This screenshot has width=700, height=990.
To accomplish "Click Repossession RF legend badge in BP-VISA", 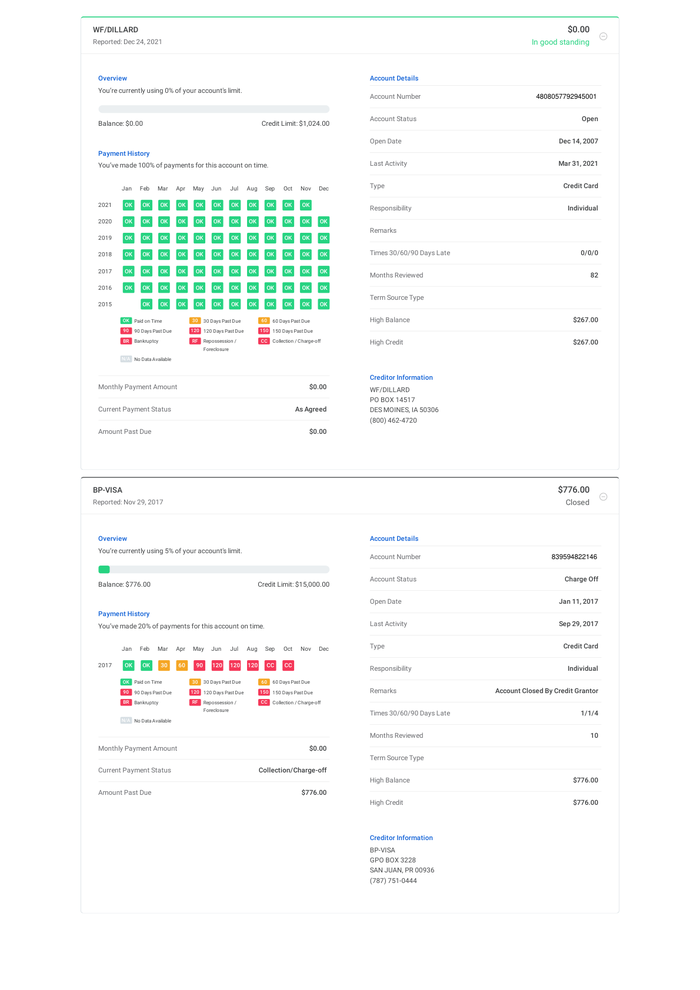I will pos(195,702).
